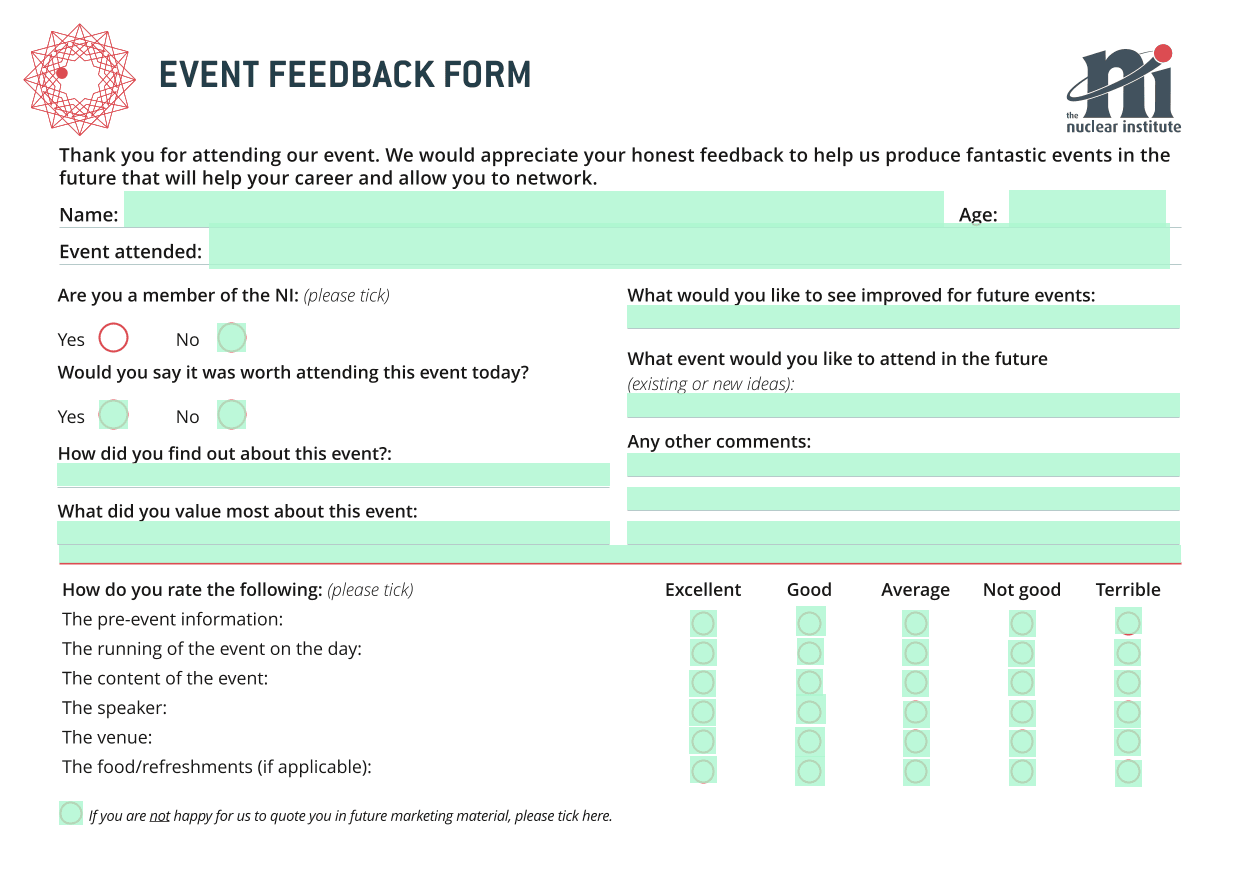Click the Age input field
The image size is (1240, 874).
1087,208
